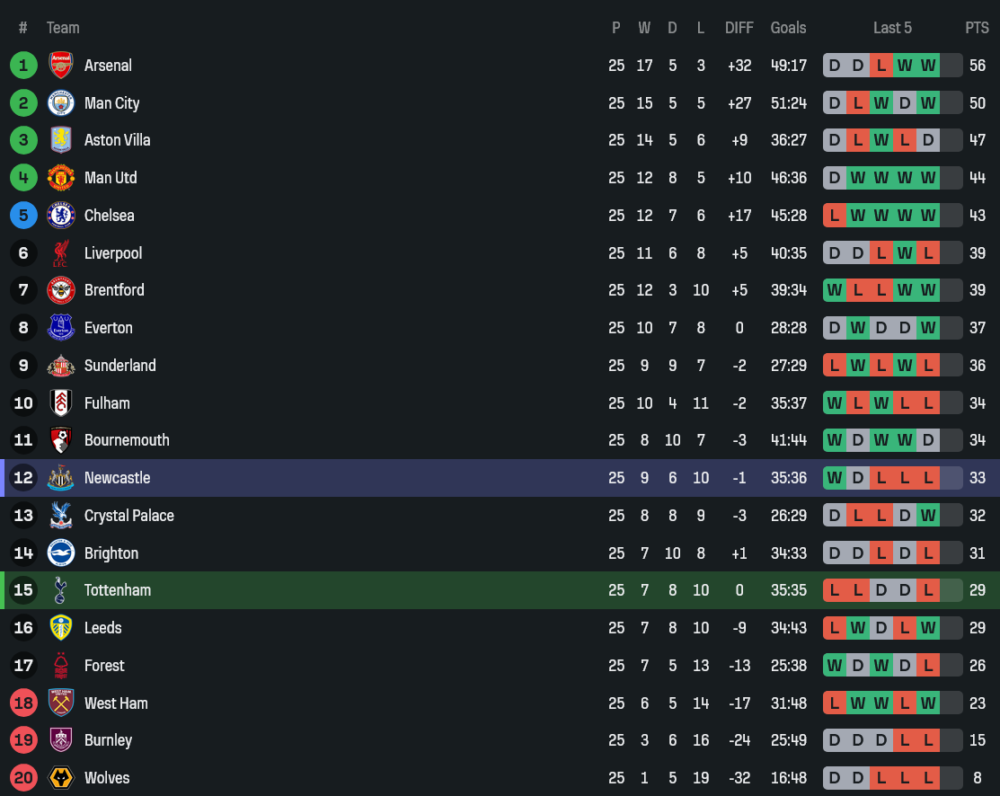Click Man Utd's first D form badge

(834, 178)
